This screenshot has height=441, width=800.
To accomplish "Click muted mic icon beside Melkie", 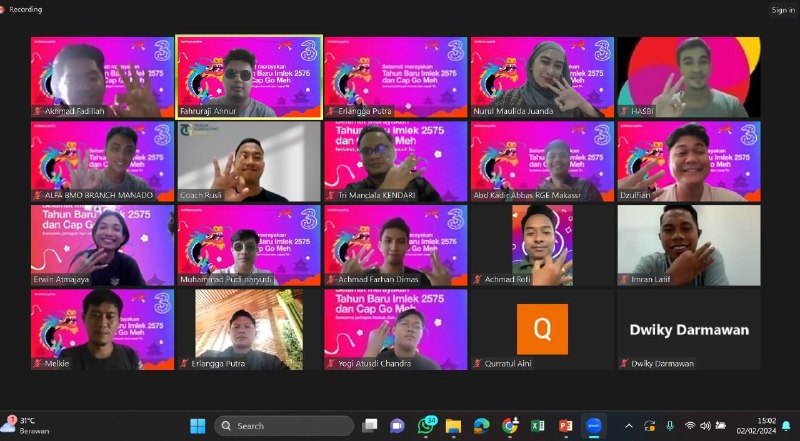I will click(37, 364).
